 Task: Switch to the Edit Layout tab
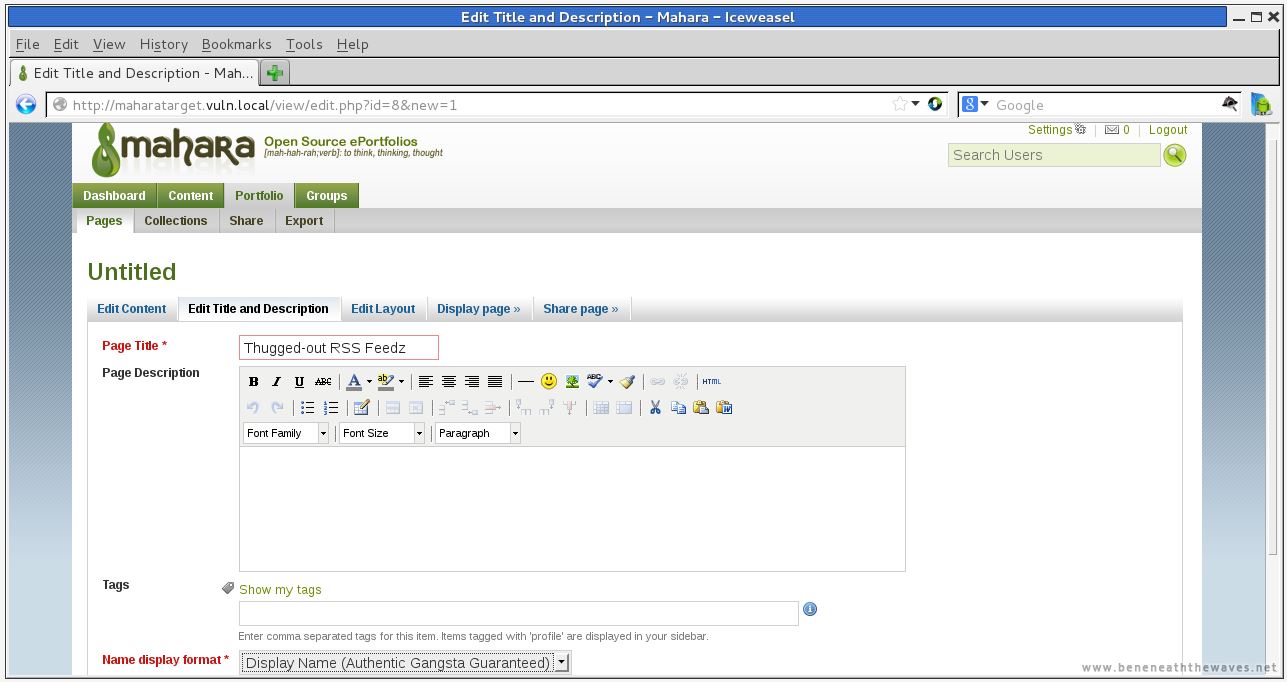coord(383,309)
